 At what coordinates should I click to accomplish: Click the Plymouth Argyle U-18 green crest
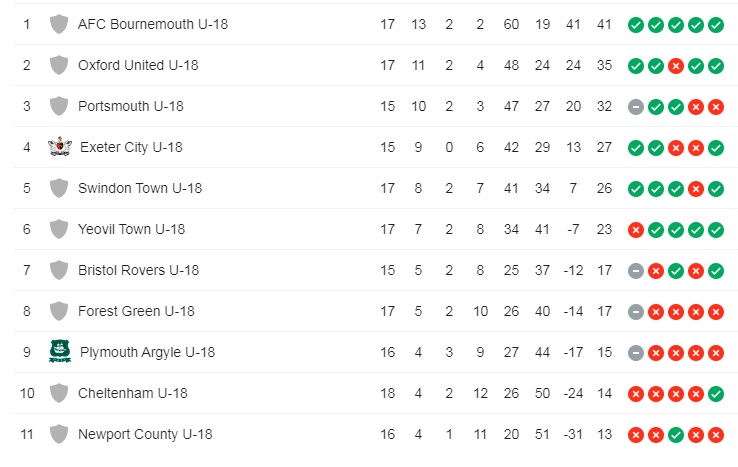pos(60,351)
